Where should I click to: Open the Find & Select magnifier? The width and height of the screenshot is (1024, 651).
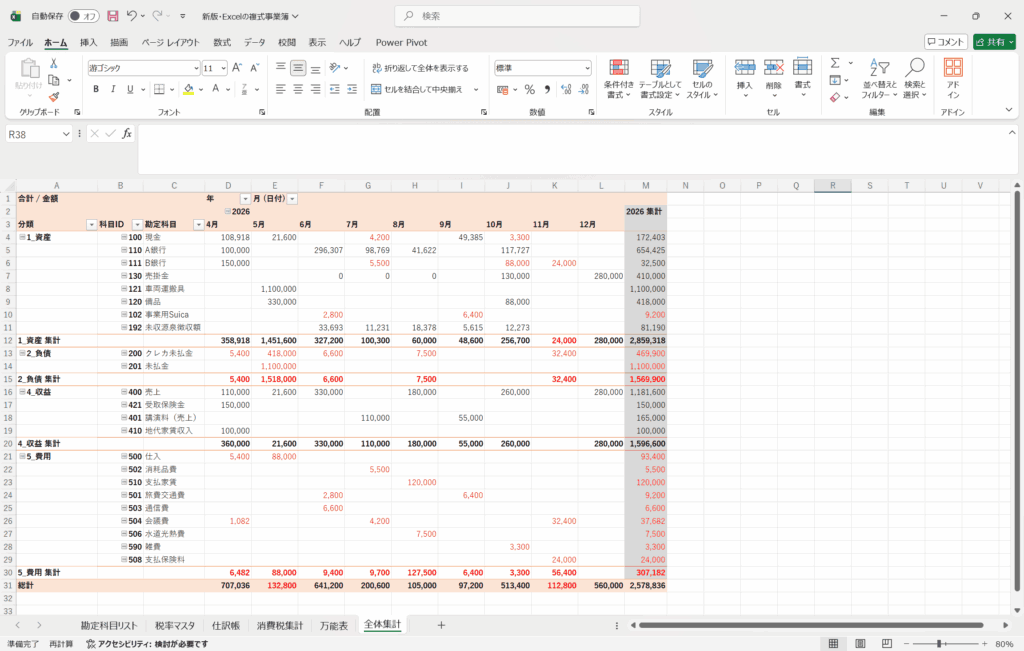(914, 77)
